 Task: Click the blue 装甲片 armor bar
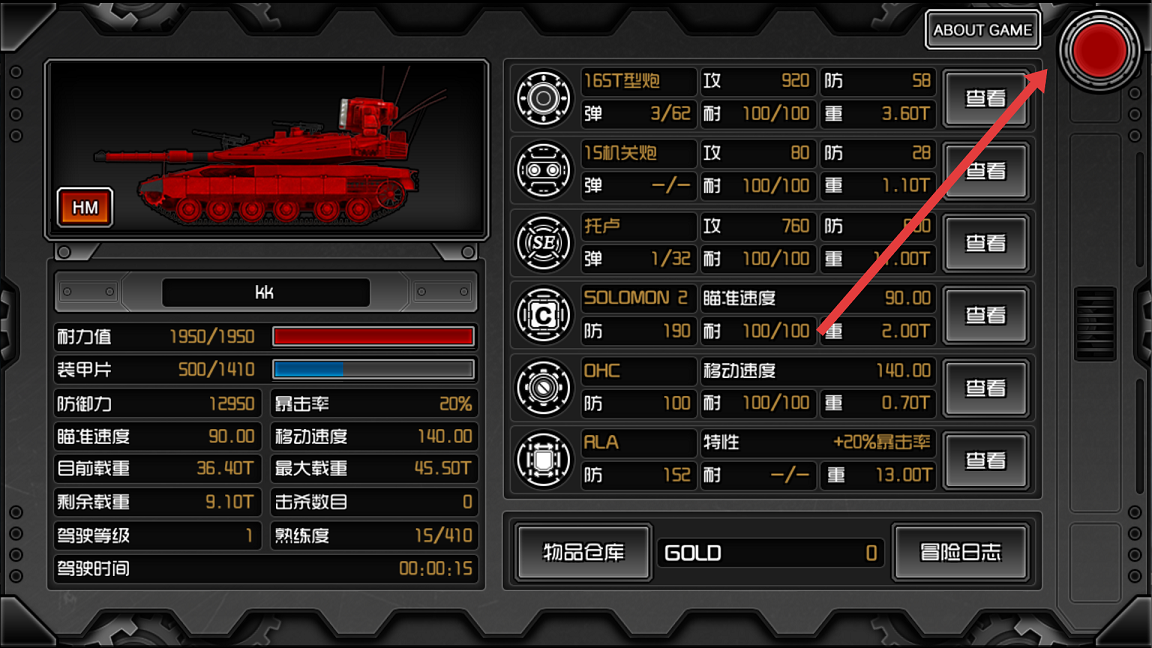[x=373, y=370]
